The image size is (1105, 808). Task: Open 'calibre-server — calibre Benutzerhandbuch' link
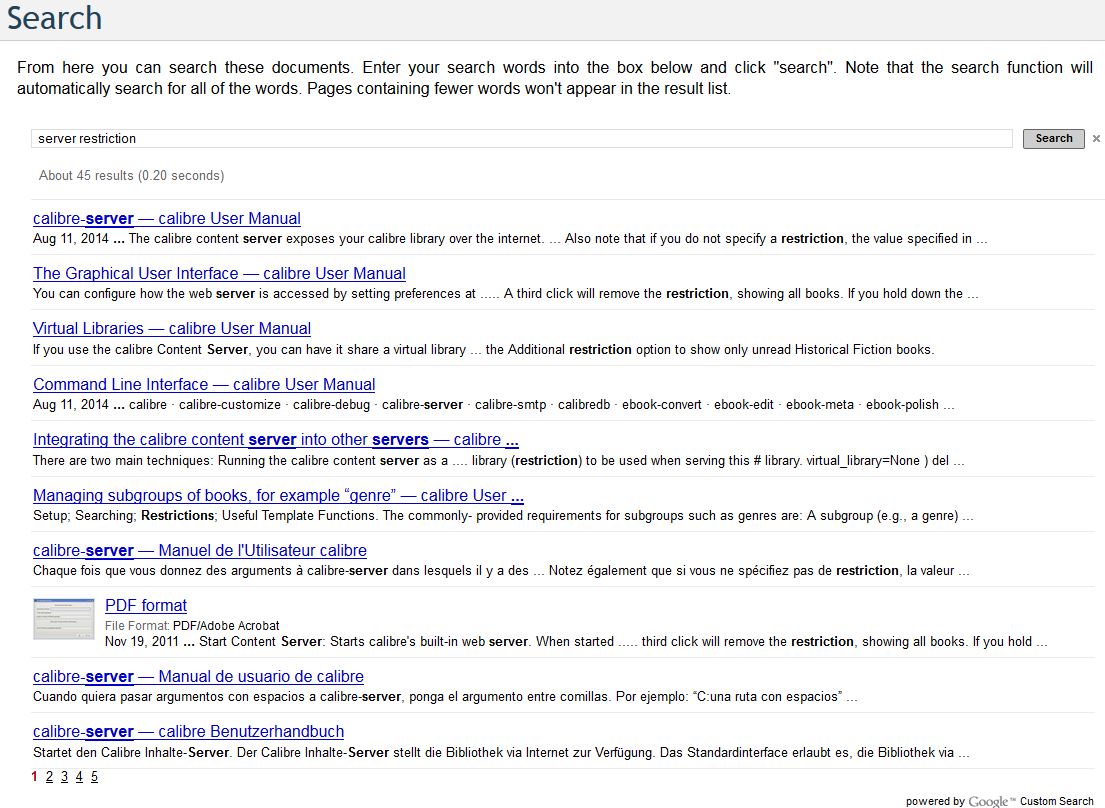point(189,731)
